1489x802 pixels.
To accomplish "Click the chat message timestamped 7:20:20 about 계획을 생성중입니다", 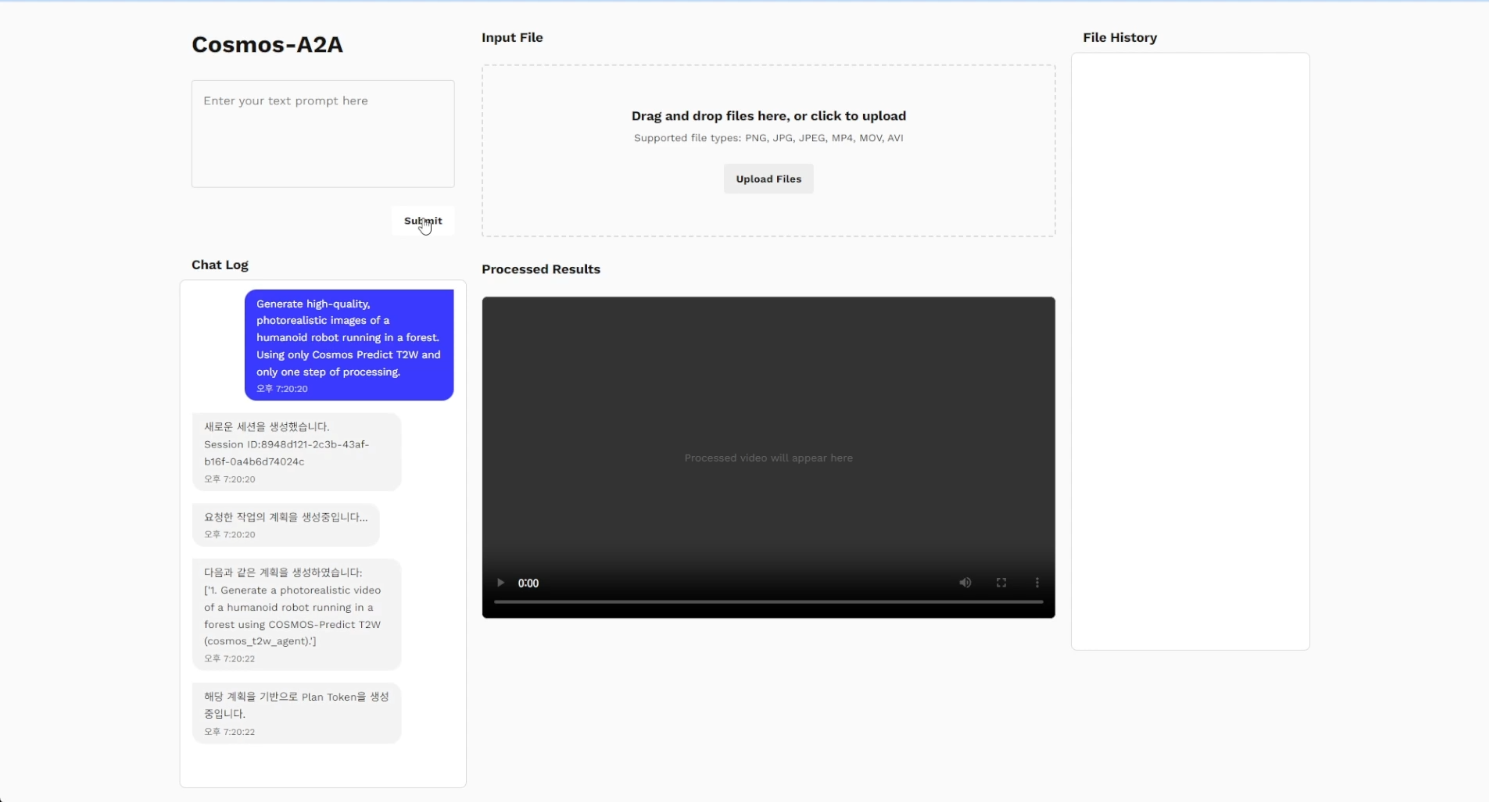I will point(285,524).
